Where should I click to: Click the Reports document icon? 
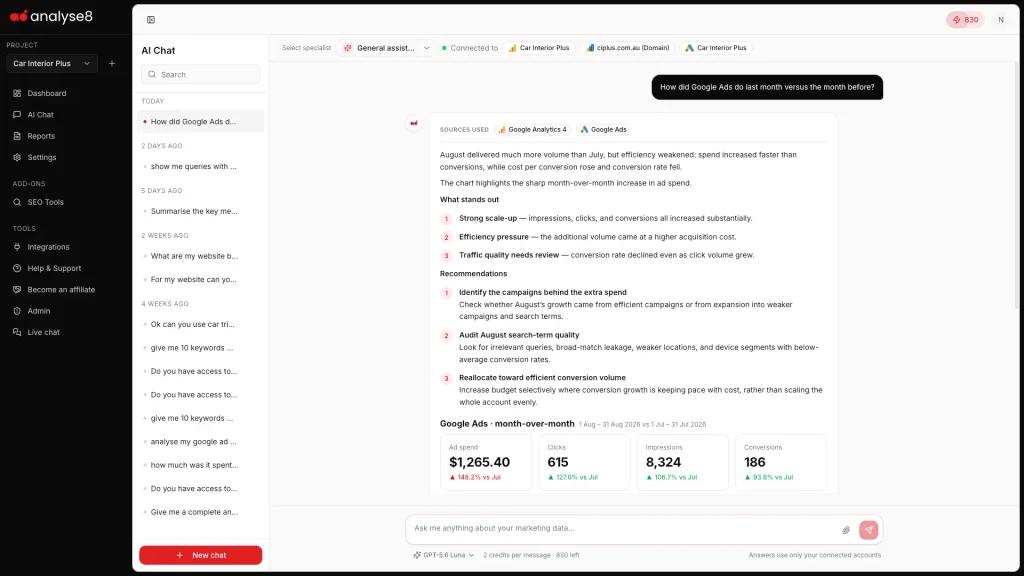pyautogui.click(x=17, y=136)
